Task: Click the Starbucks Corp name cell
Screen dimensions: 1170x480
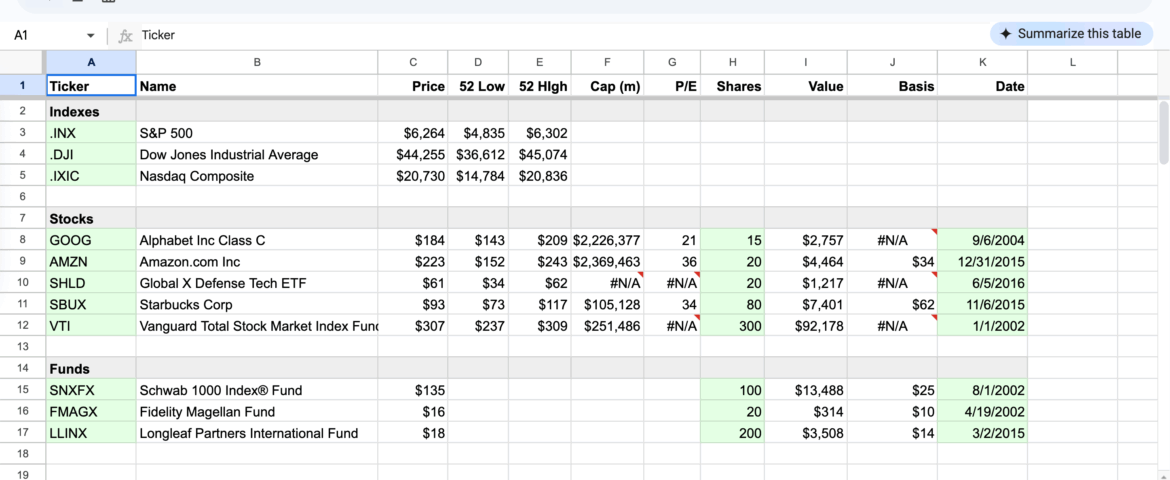Action: [257, 305]
